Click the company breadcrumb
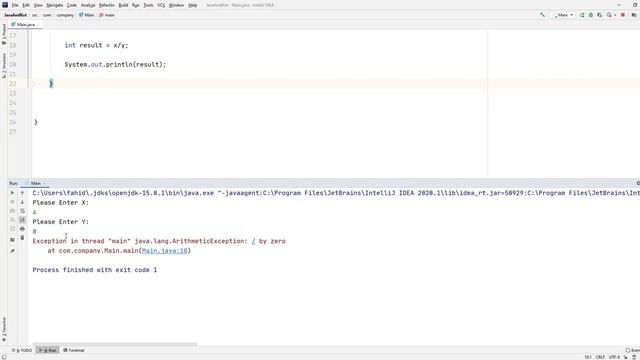The width and height of the screenshot is (640, 360). [65, 15]
